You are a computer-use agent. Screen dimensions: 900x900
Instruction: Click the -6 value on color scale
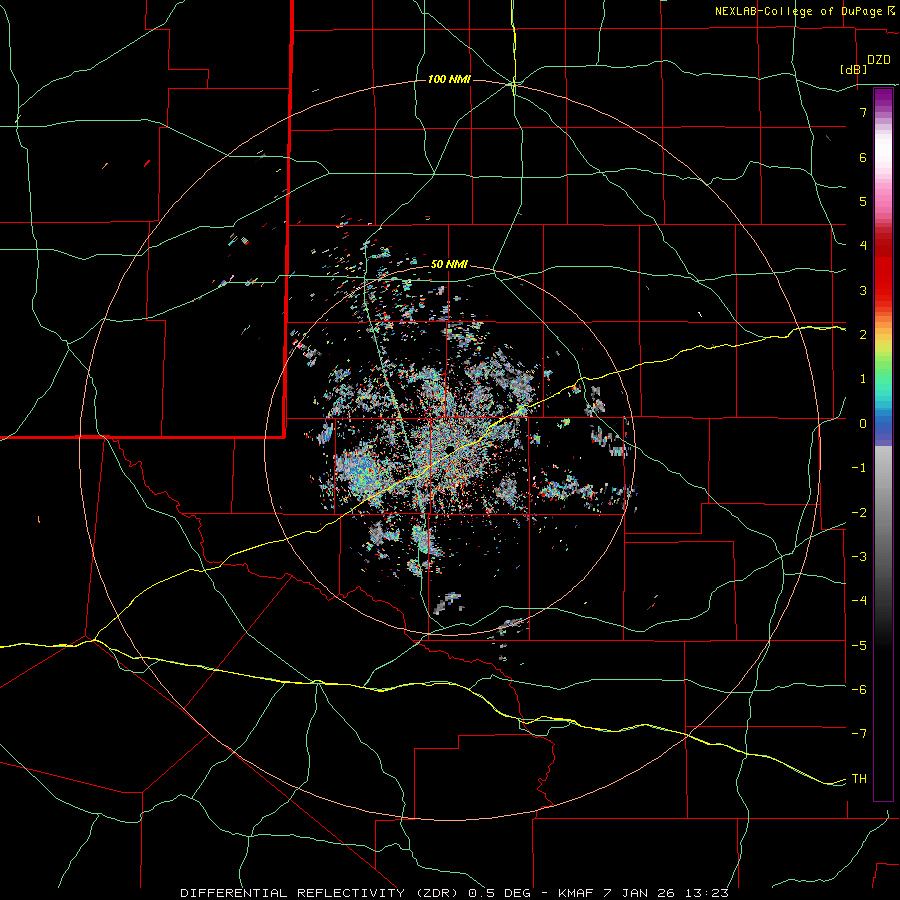[x=859, y=690]
